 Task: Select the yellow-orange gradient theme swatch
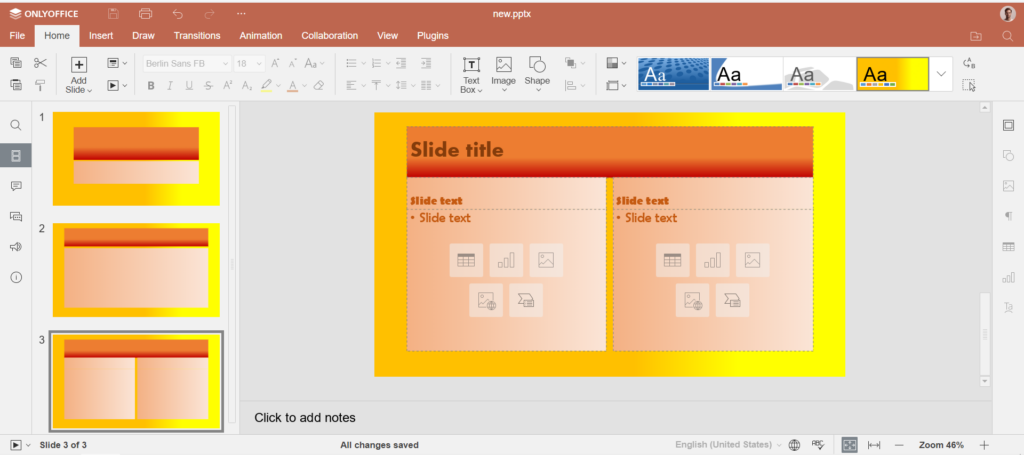(x=892, y=74)
